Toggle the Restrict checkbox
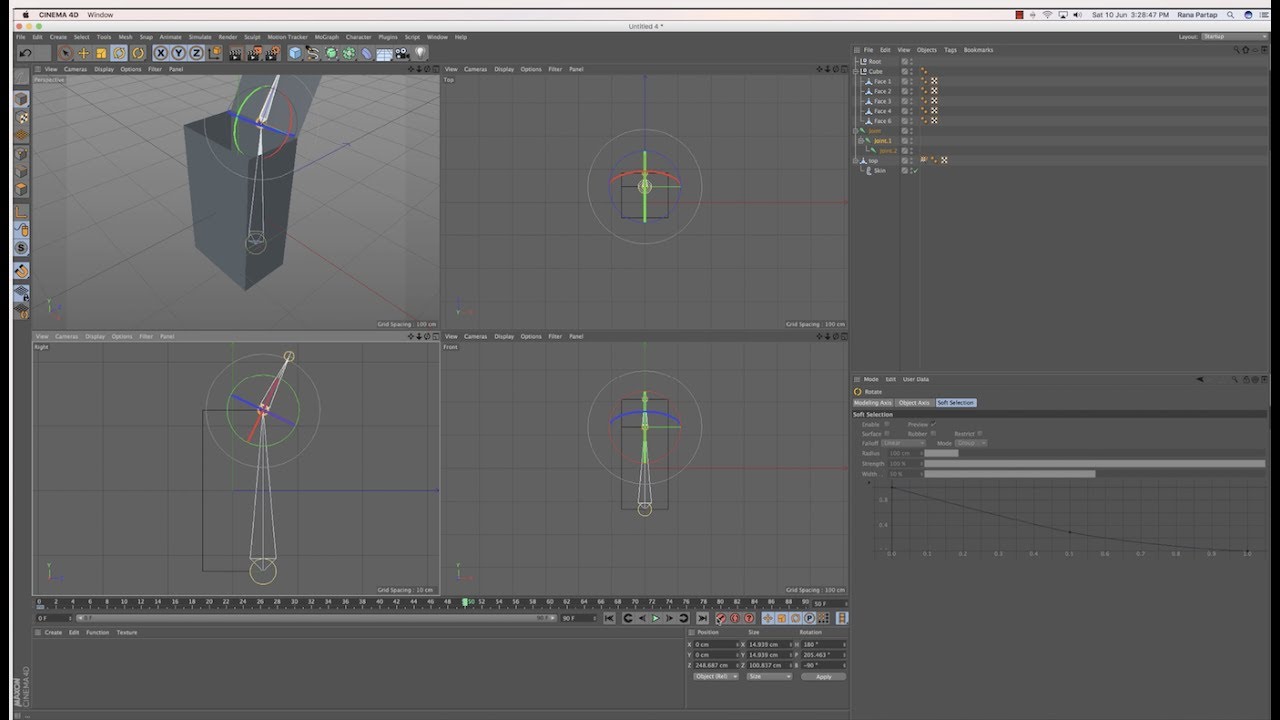Image resolution: width=1280 pixels, height=720 pixels. pos(980,434)
